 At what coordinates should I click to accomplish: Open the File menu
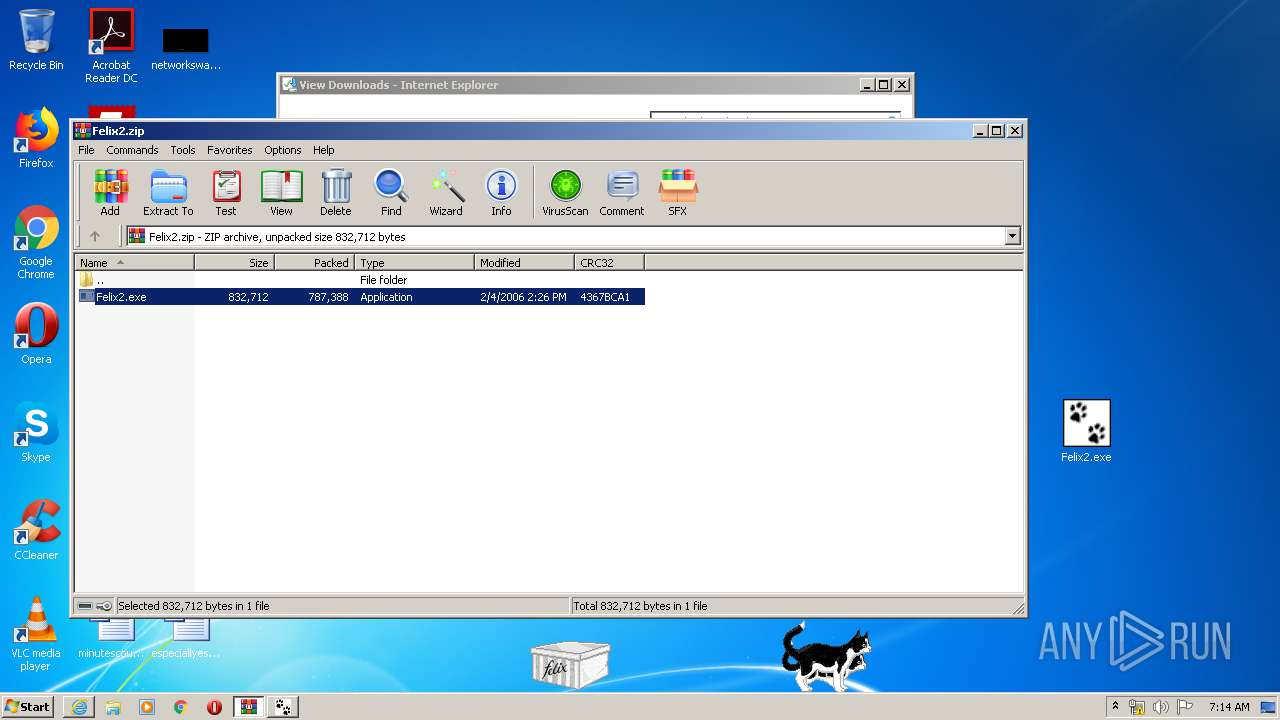pyautogui.click(x=87, y=150)
